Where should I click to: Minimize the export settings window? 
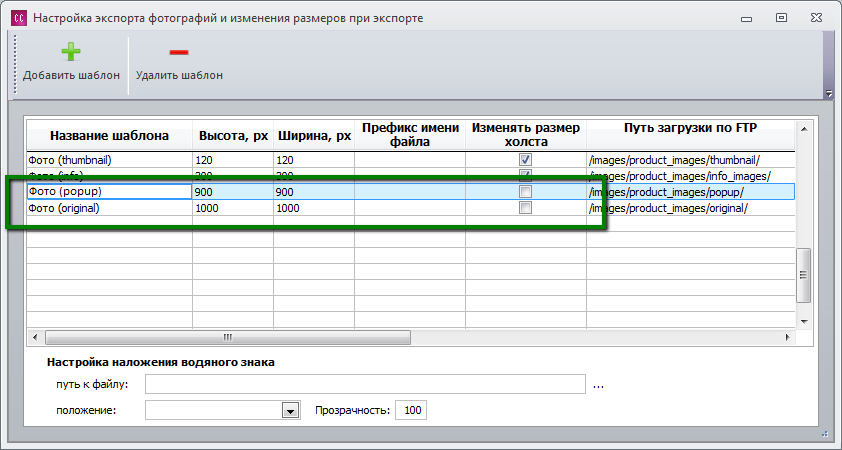[x=746, y=18]
